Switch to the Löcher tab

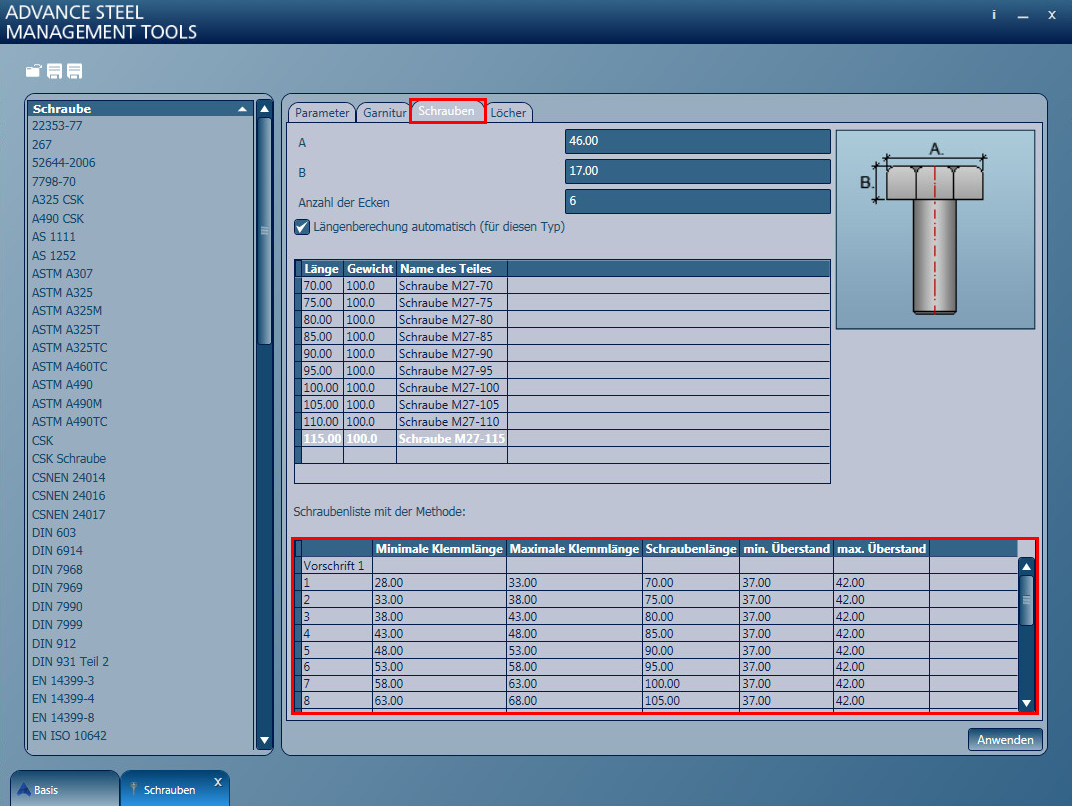[508, 113]
